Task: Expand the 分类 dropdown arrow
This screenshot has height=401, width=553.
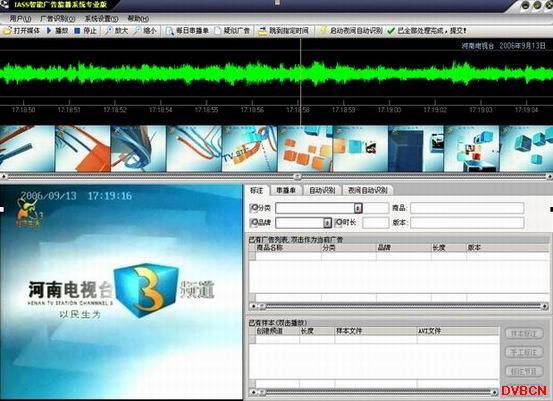Action: [358, 208]
